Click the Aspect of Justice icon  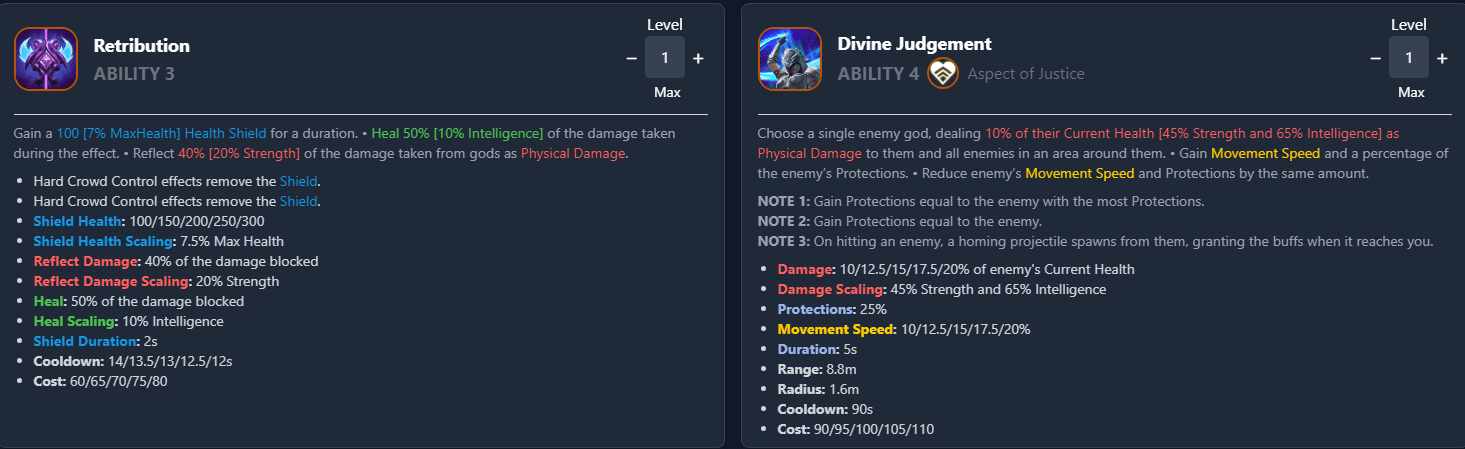[942, 74]
